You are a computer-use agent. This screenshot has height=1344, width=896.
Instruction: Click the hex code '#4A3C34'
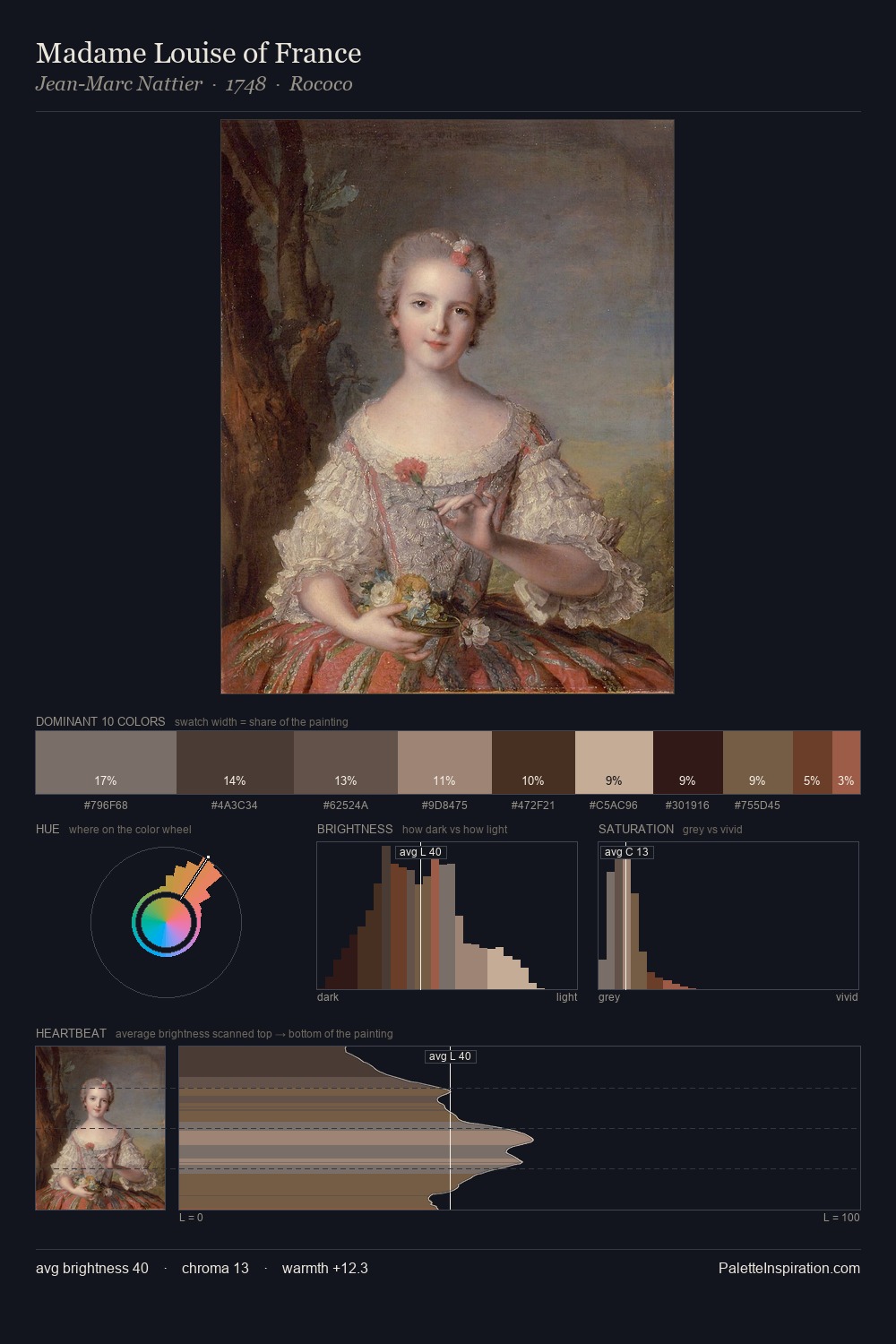pos(235,805)
